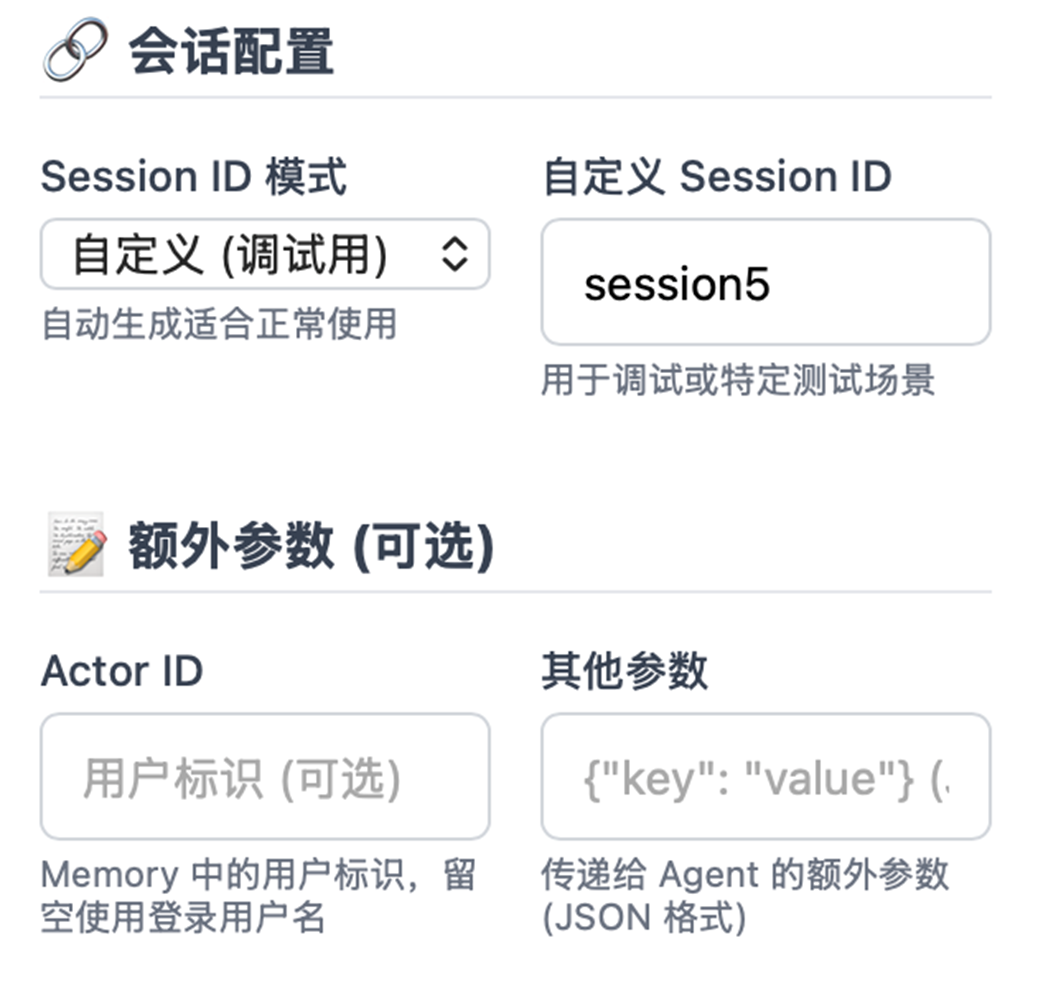This screenshot has width=1038, height=999.
Task: Click the 会话配置 section heading
Action: [231, 52]
